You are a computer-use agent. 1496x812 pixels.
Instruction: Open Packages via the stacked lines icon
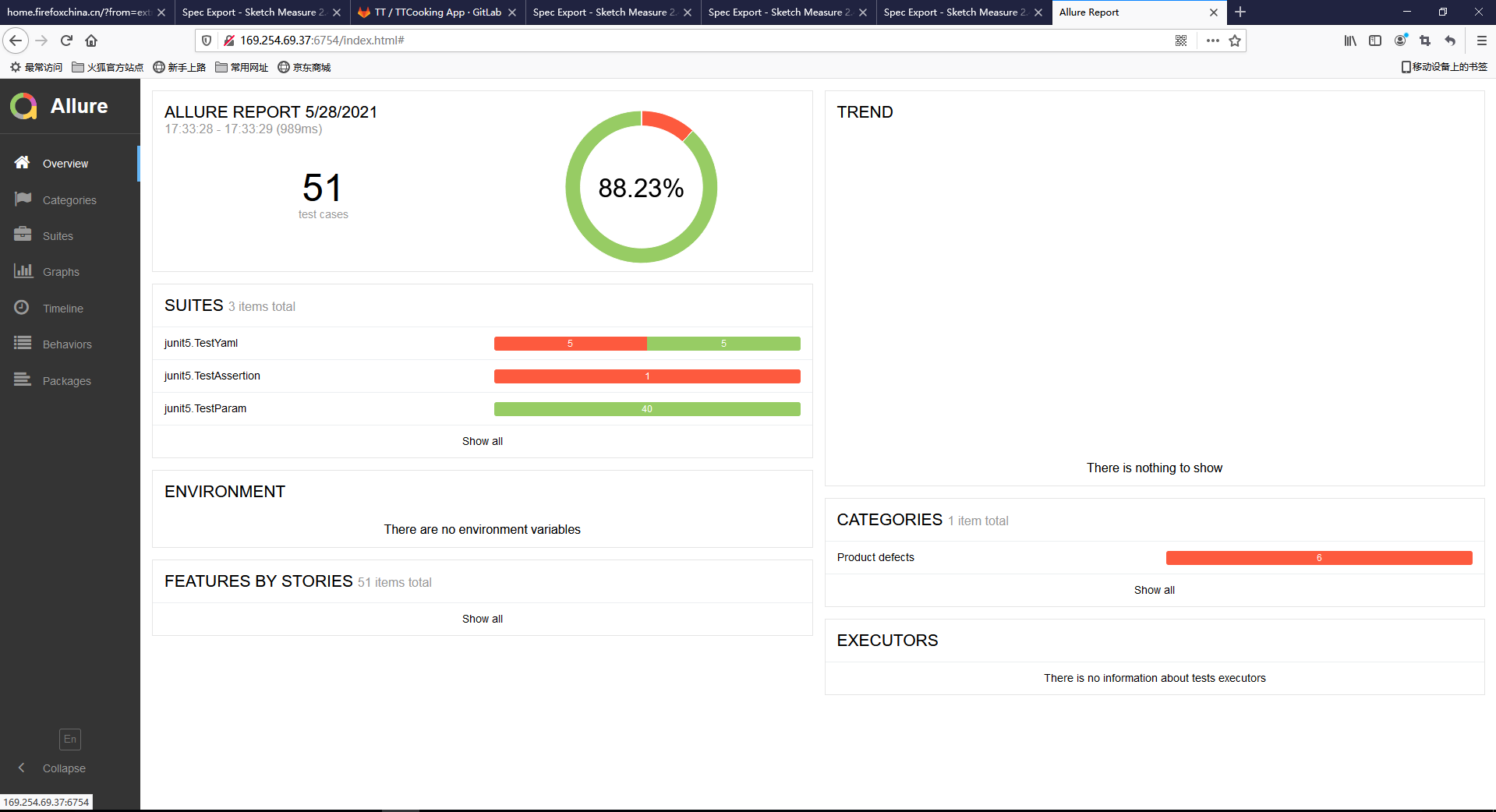point(23,380)
